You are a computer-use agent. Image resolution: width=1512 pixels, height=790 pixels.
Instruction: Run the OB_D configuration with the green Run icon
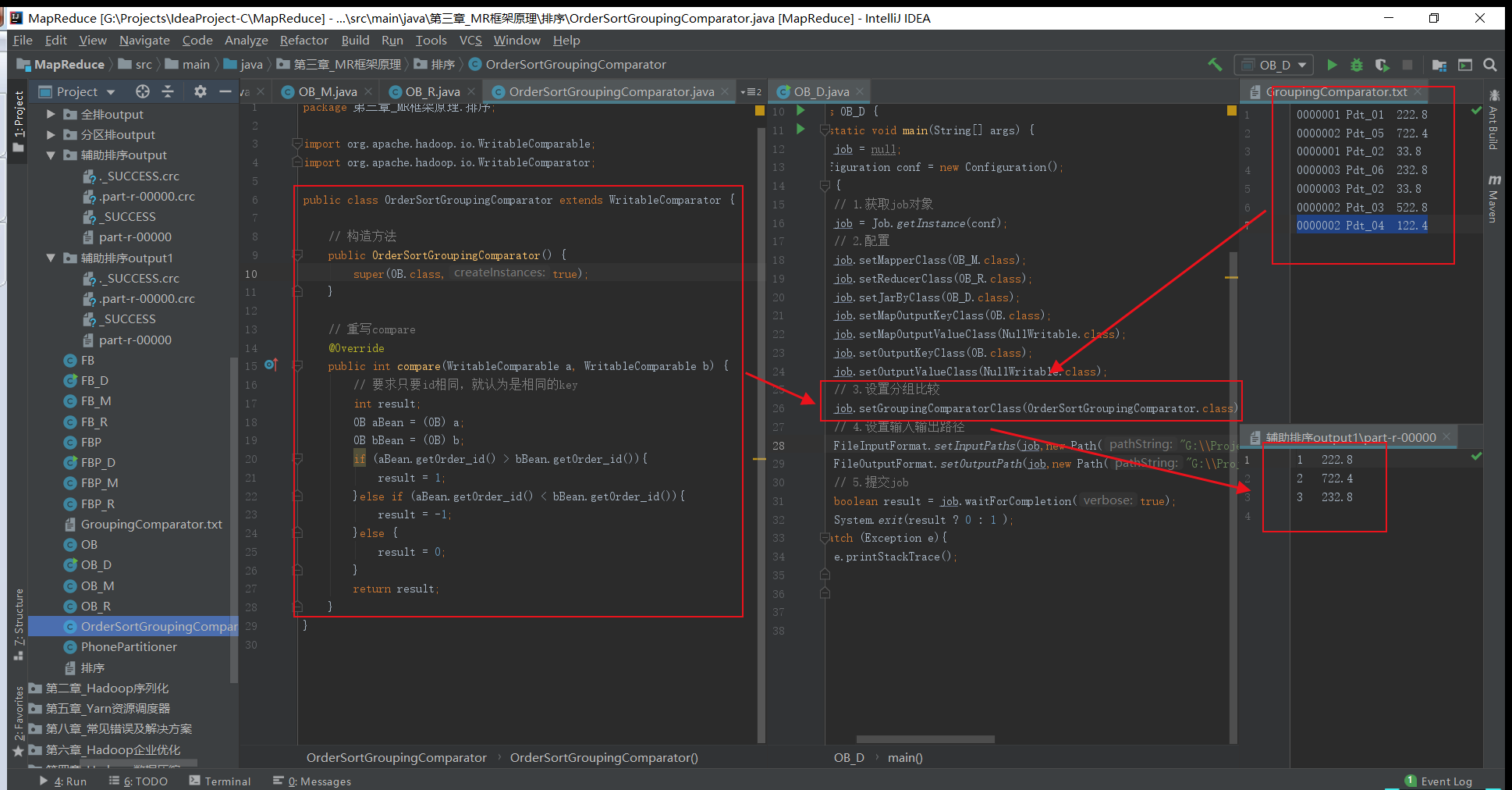[1332, 65]
